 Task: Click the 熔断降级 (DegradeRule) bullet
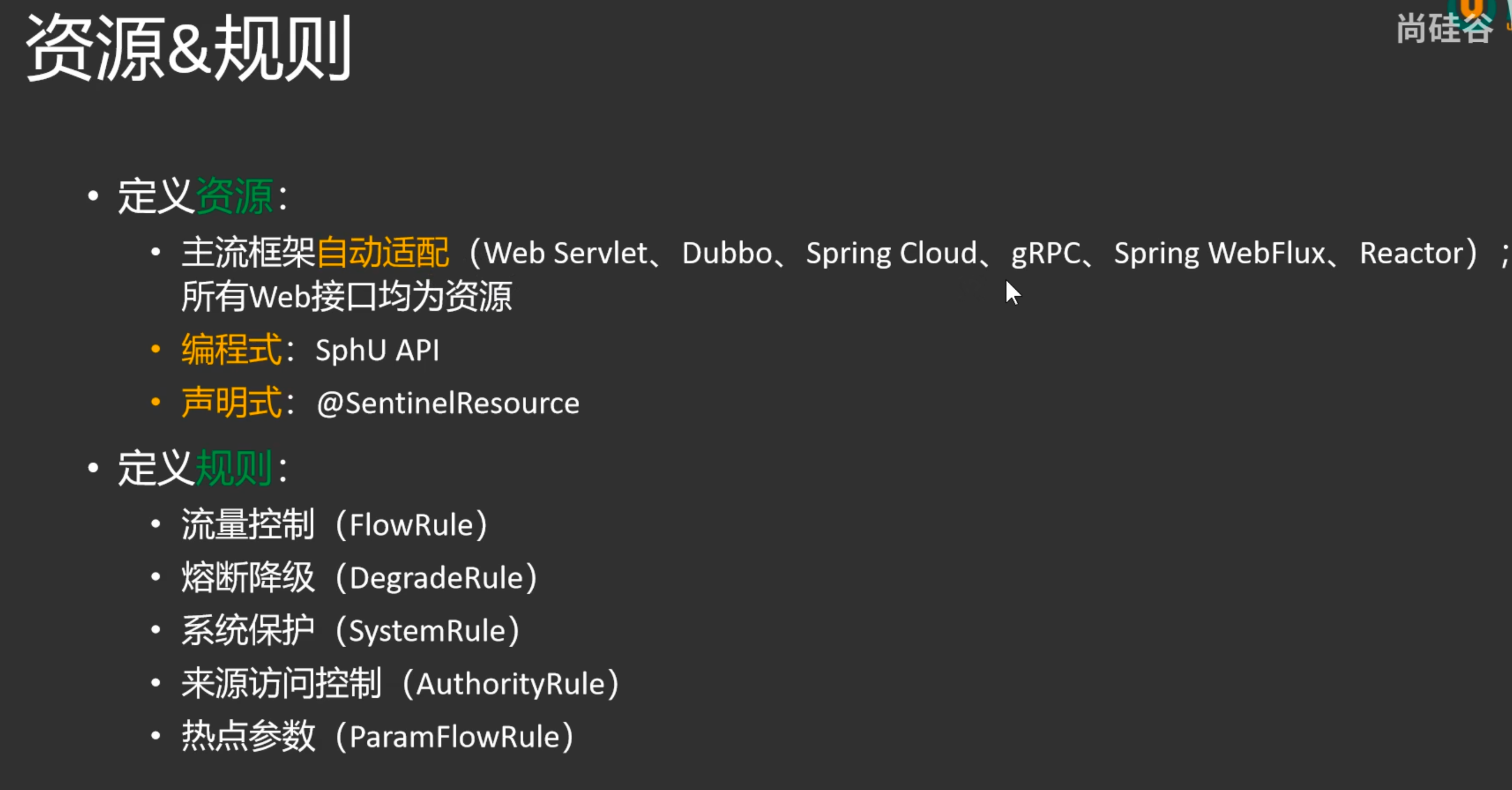360,577
